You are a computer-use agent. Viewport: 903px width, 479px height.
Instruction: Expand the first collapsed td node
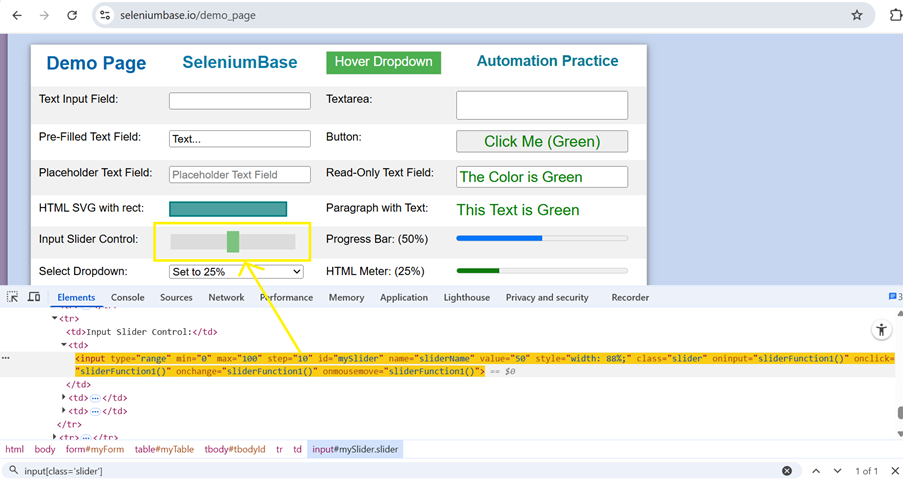[x=63, y=397]
